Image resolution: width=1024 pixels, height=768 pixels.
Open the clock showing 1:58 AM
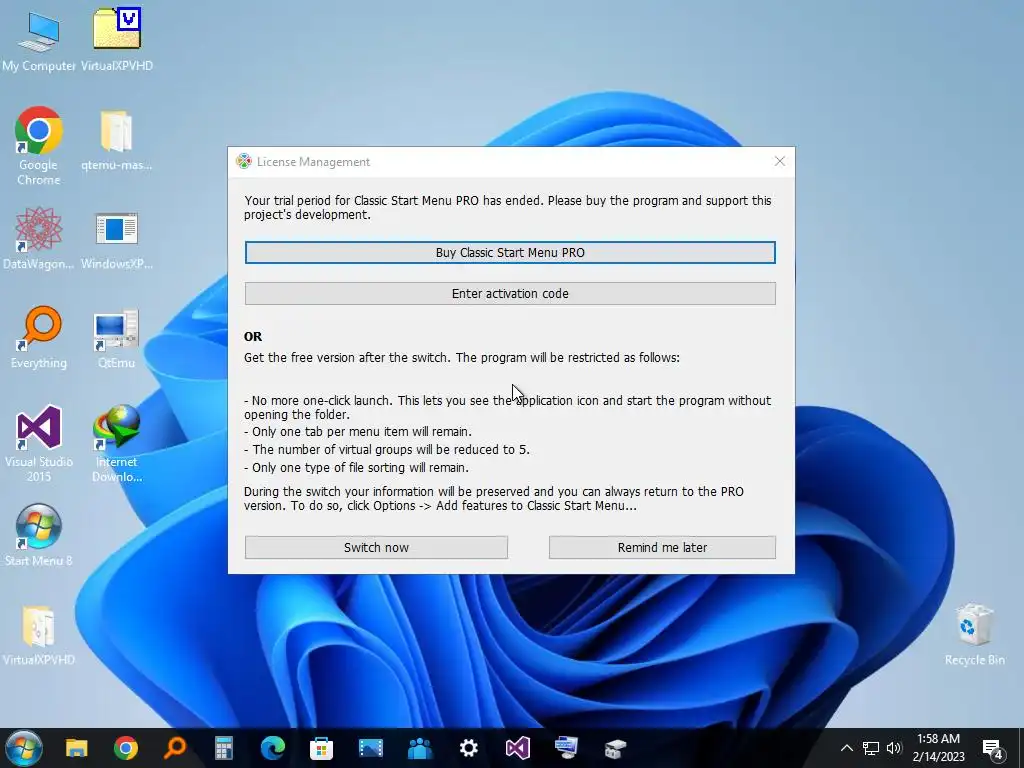tap(938, 748)
